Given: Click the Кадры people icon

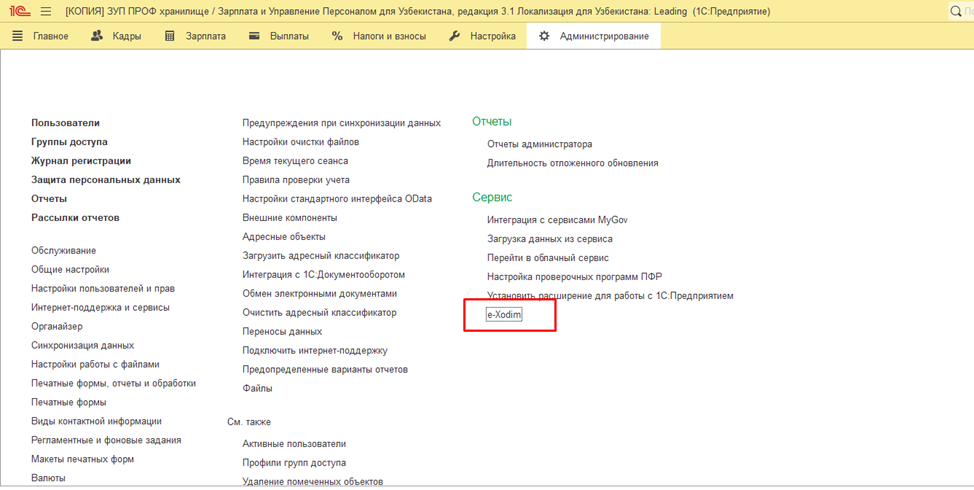Looking at the screenshot, I should click(x=97, y=36).
